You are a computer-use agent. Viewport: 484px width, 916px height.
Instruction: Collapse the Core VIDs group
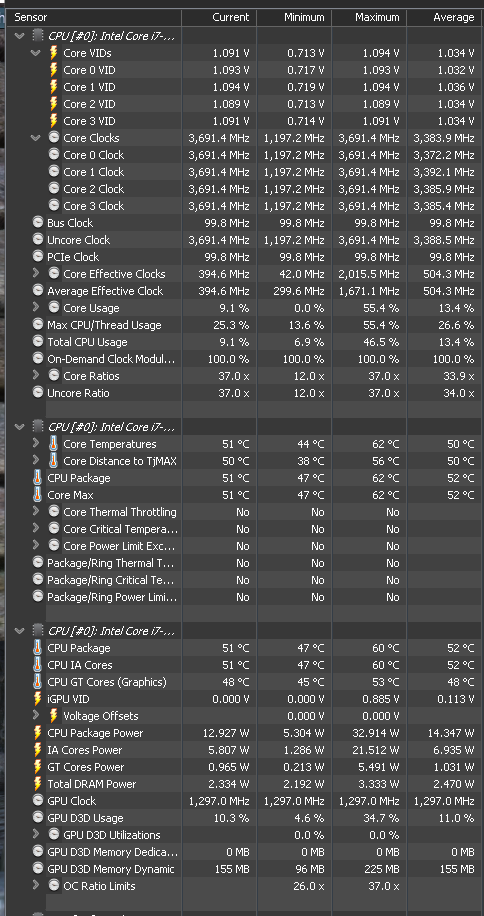[x=36, y=53]
